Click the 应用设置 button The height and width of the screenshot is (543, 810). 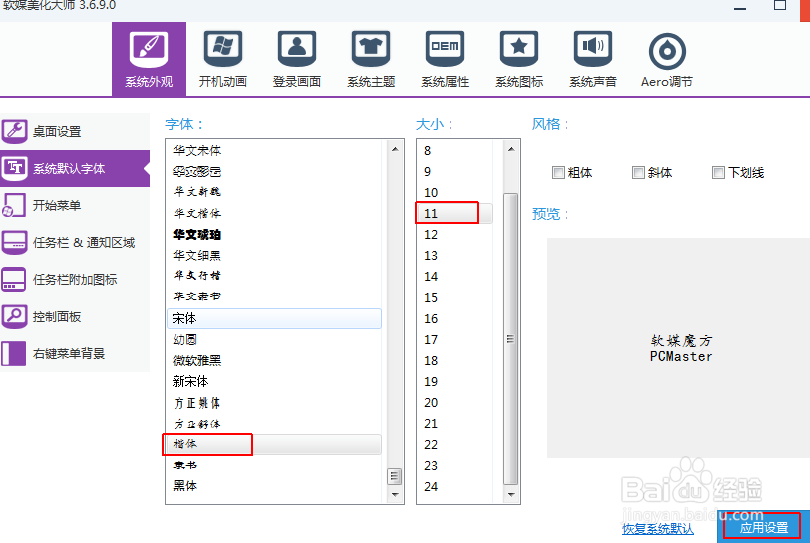pos(764,528)
